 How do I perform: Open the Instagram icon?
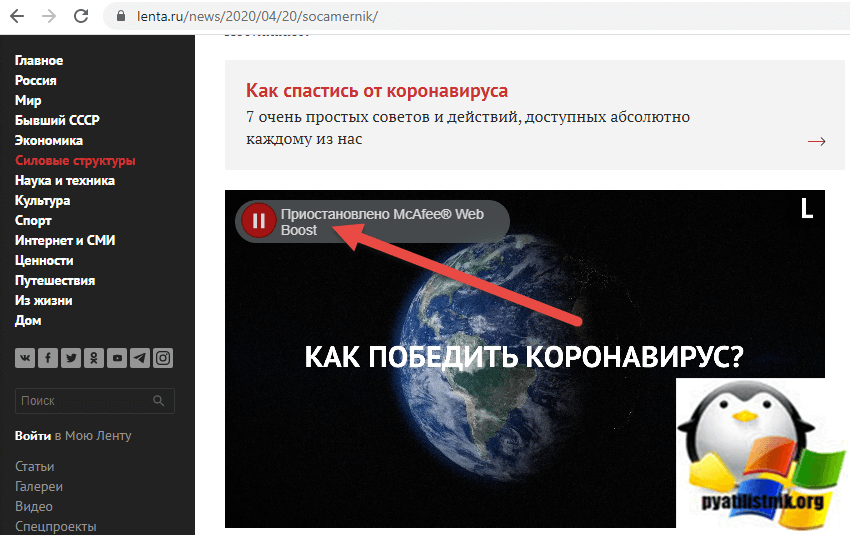163,357
